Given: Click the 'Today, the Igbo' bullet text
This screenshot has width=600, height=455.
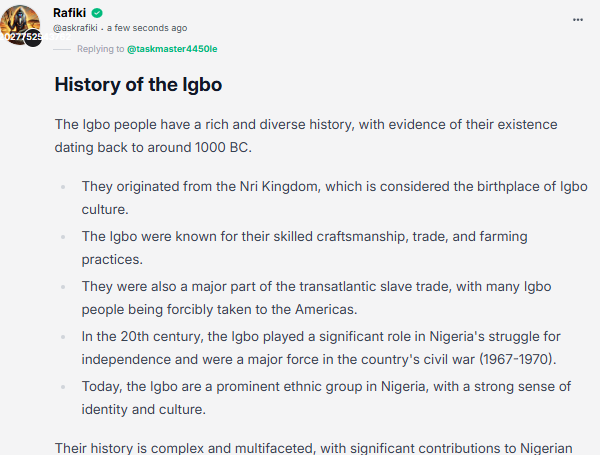Looking at the screenshot, I should 326,398.
